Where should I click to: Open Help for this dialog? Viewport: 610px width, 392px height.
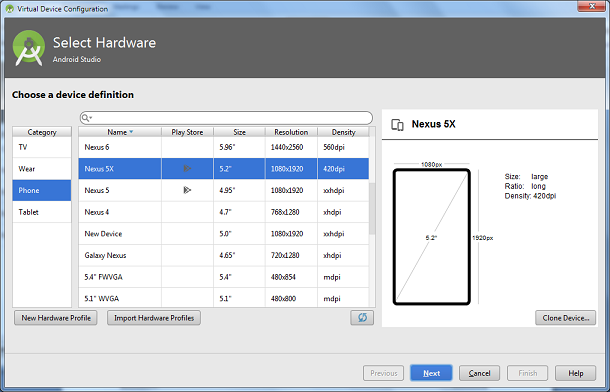pos(575,373)
